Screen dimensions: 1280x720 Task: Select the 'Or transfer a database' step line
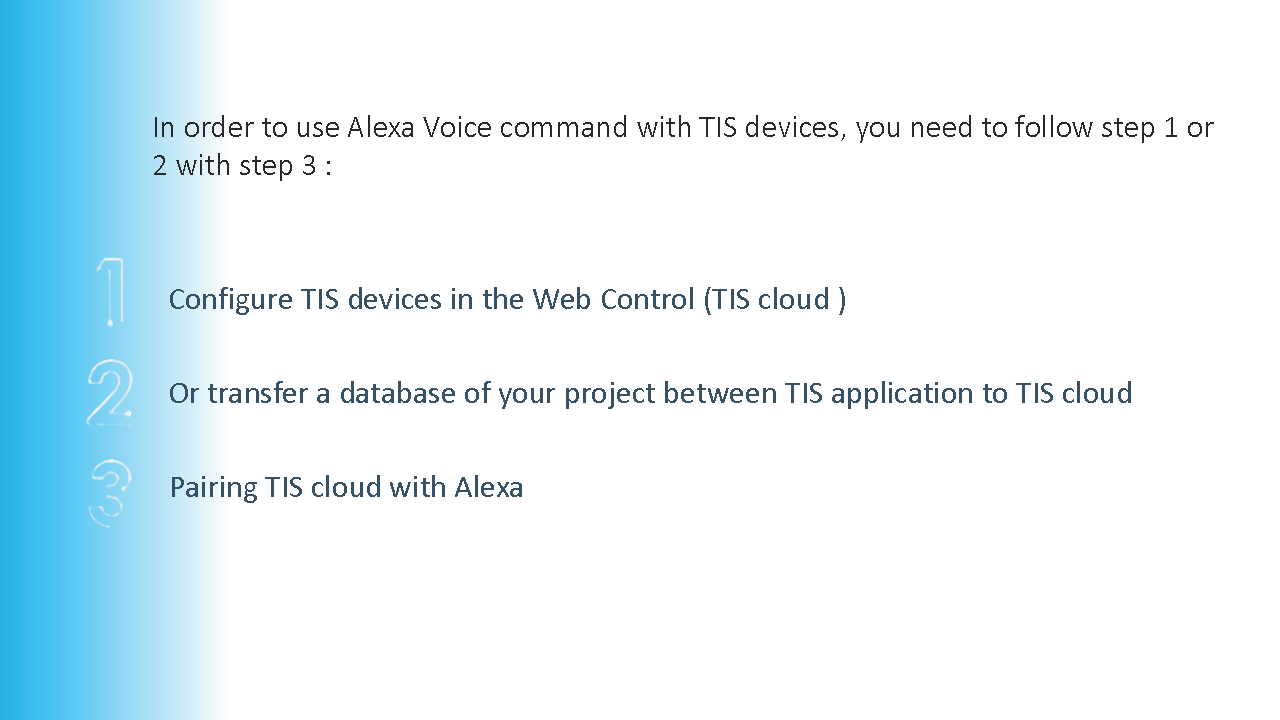[x=650, y=393]
